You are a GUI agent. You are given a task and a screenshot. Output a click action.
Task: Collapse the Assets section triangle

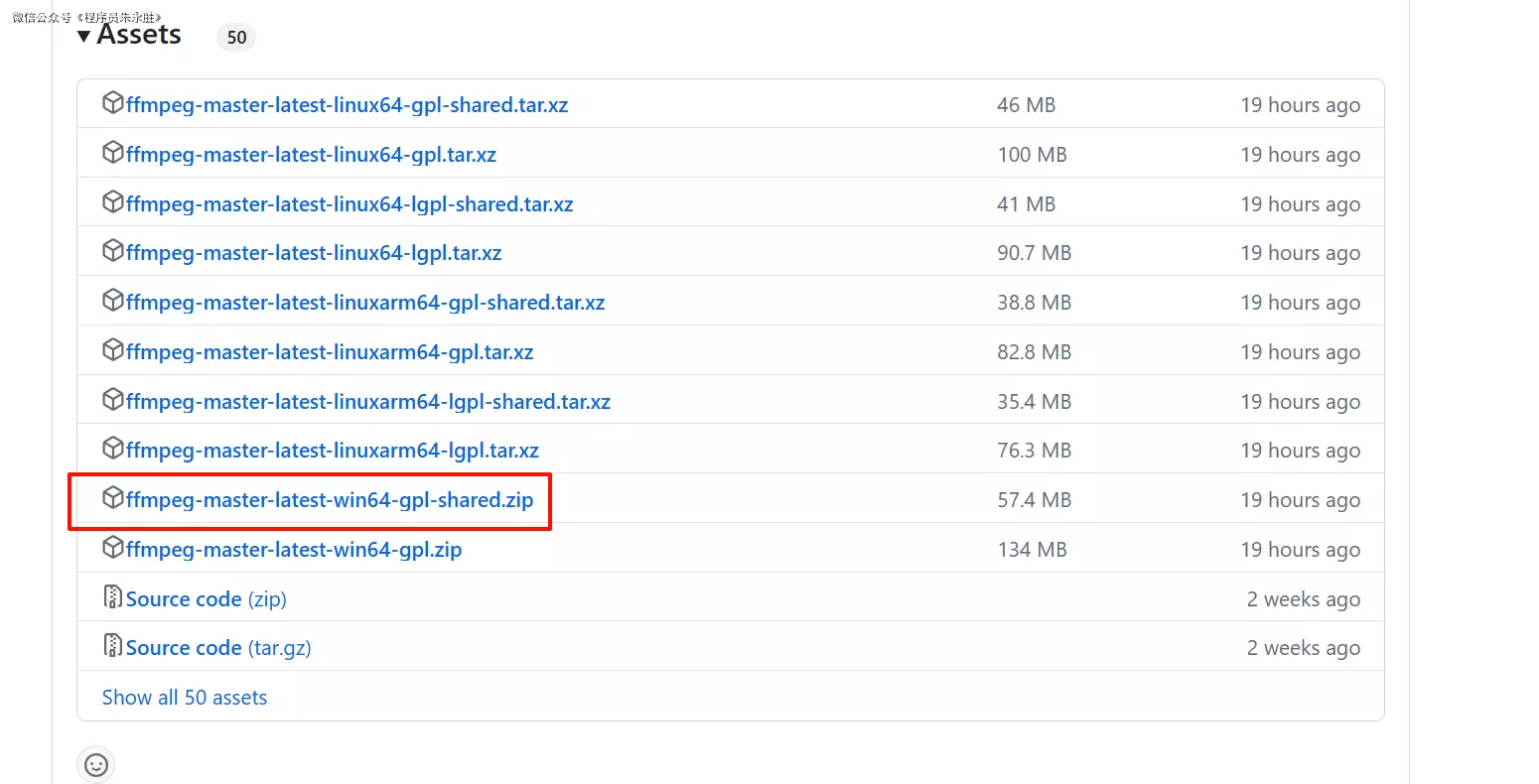coord(84,38)
